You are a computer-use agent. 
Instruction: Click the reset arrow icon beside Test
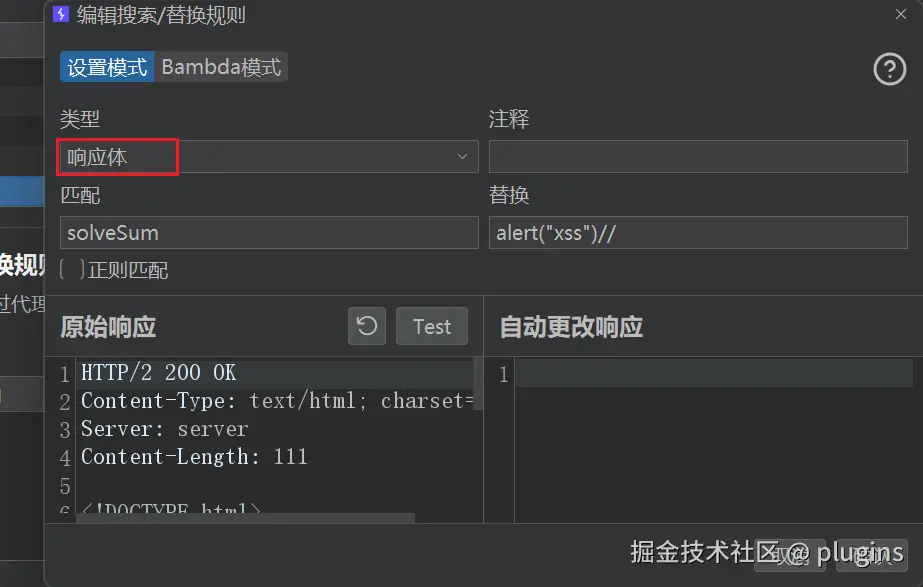[x=367, y=326]
